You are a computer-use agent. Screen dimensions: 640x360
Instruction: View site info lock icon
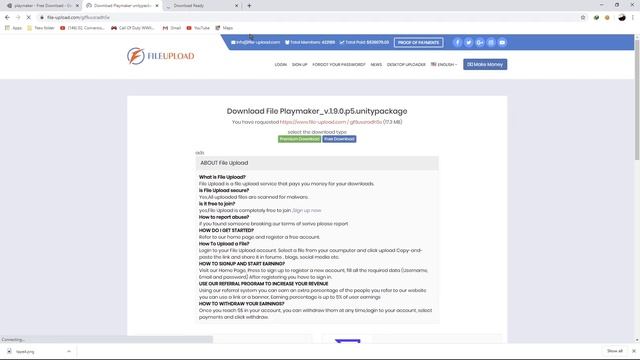point(42,18)
